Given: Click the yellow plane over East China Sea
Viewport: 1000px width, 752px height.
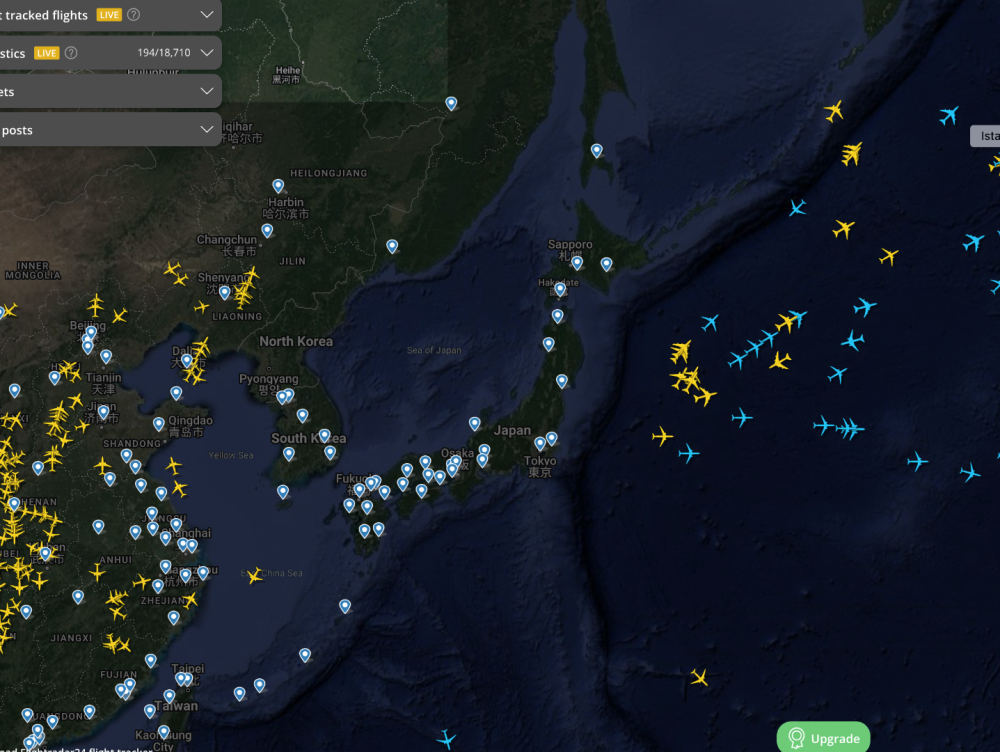Looking at the screenshot, I should click(255, 575).
